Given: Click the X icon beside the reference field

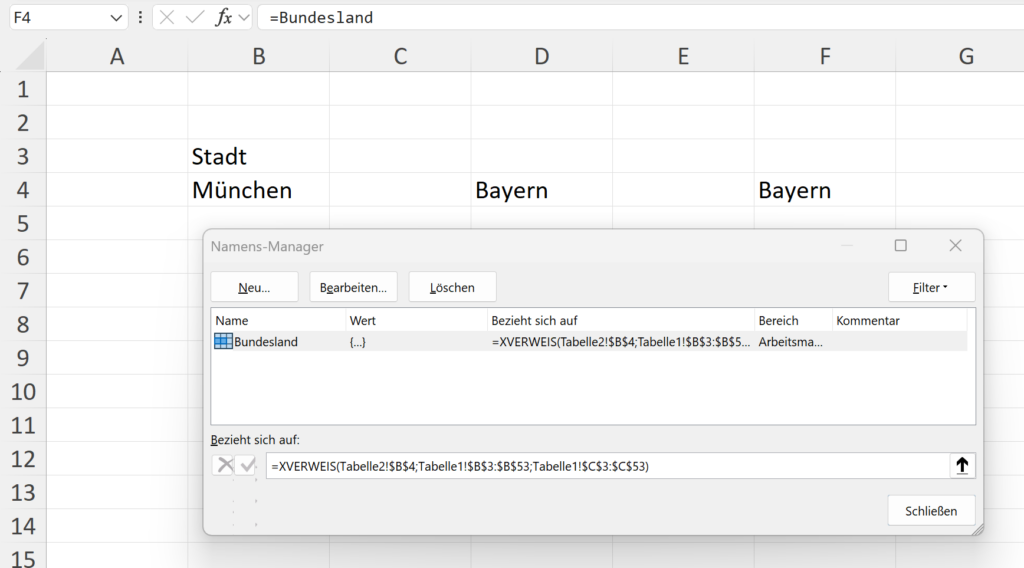Looking at the screenshot, I should coord(225,466).
